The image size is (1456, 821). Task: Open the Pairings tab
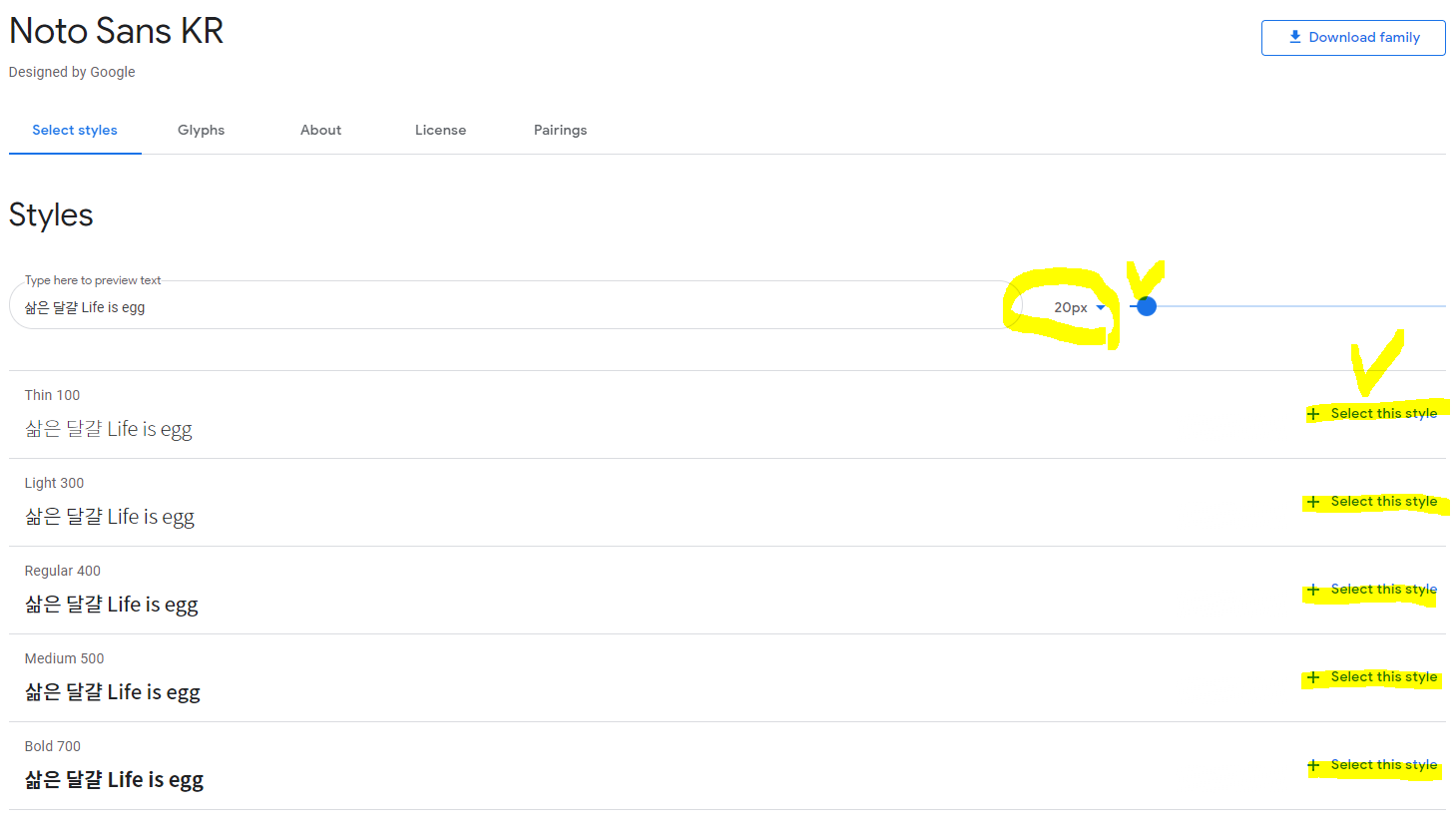(560, 130)
